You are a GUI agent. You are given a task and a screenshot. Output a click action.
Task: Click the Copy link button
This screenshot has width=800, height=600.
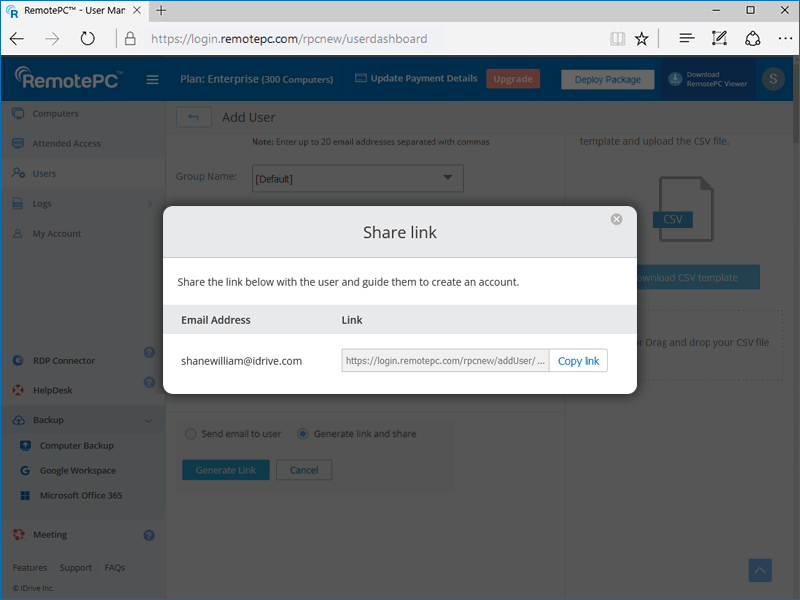(x=578, y=361)
